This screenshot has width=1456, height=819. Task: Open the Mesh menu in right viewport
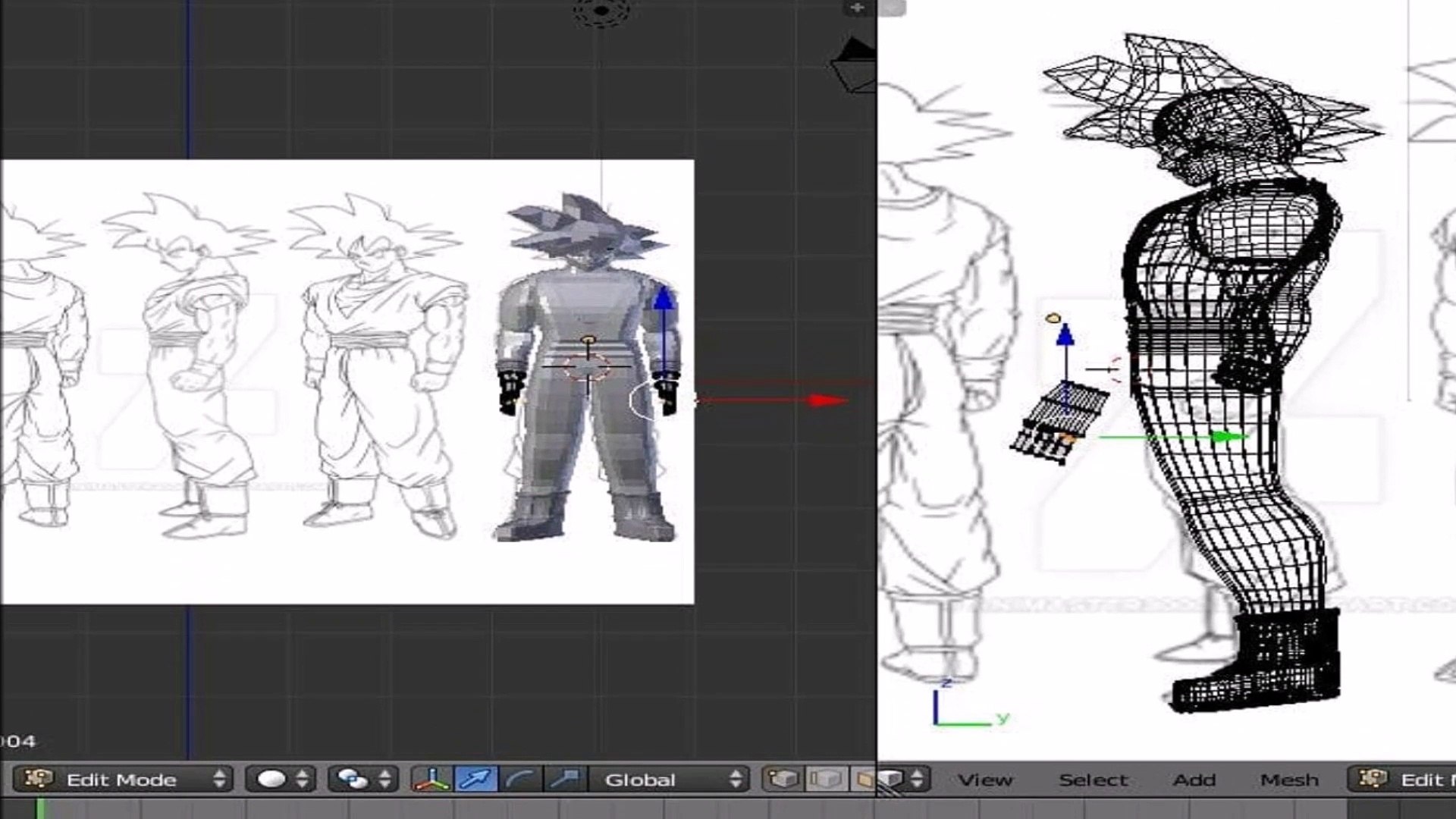(x=1289, y=780)
